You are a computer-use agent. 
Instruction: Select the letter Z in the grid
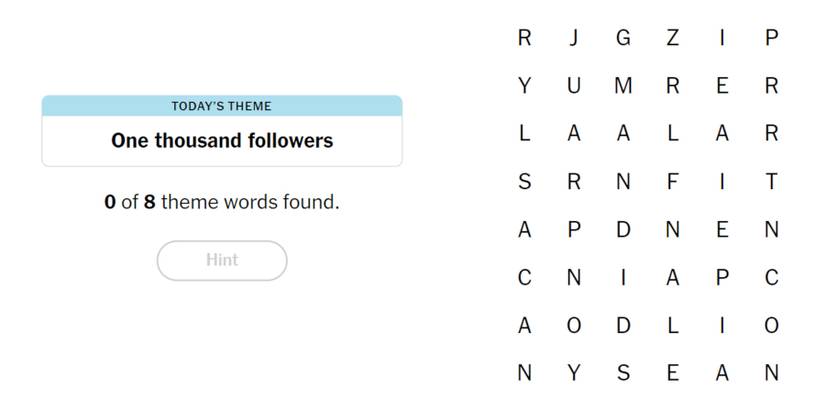point(673,38)
